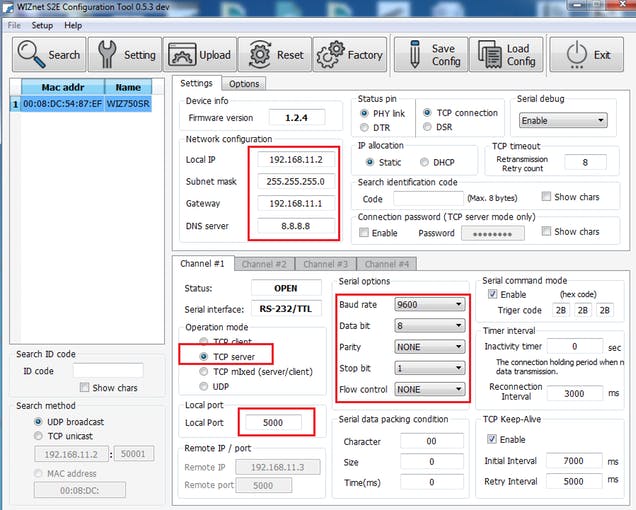This screenshot has height=510, width=636.
Task: Click the Setting wrench toolbar button
Action: [125, 54]
